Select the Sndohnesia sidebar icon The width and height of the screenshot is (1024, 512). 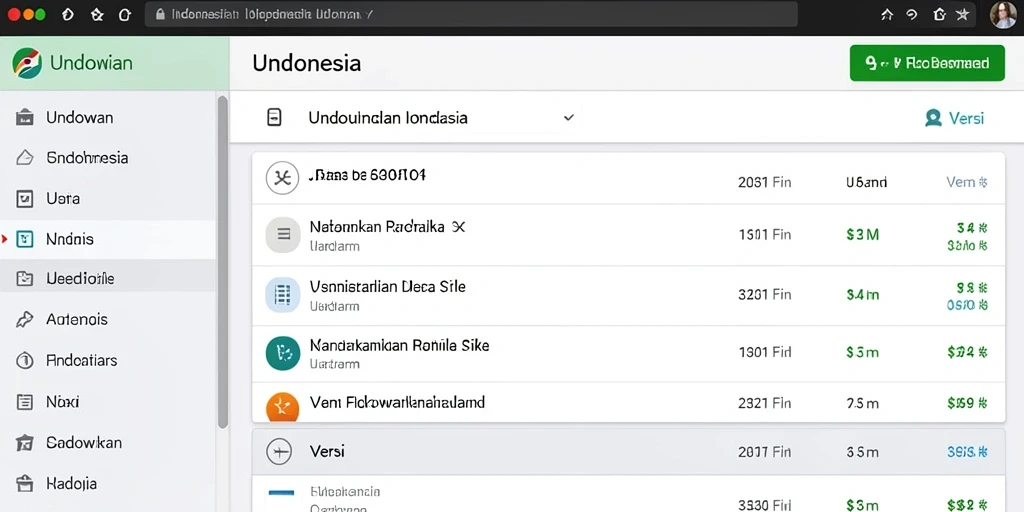[x=25, y=157]
